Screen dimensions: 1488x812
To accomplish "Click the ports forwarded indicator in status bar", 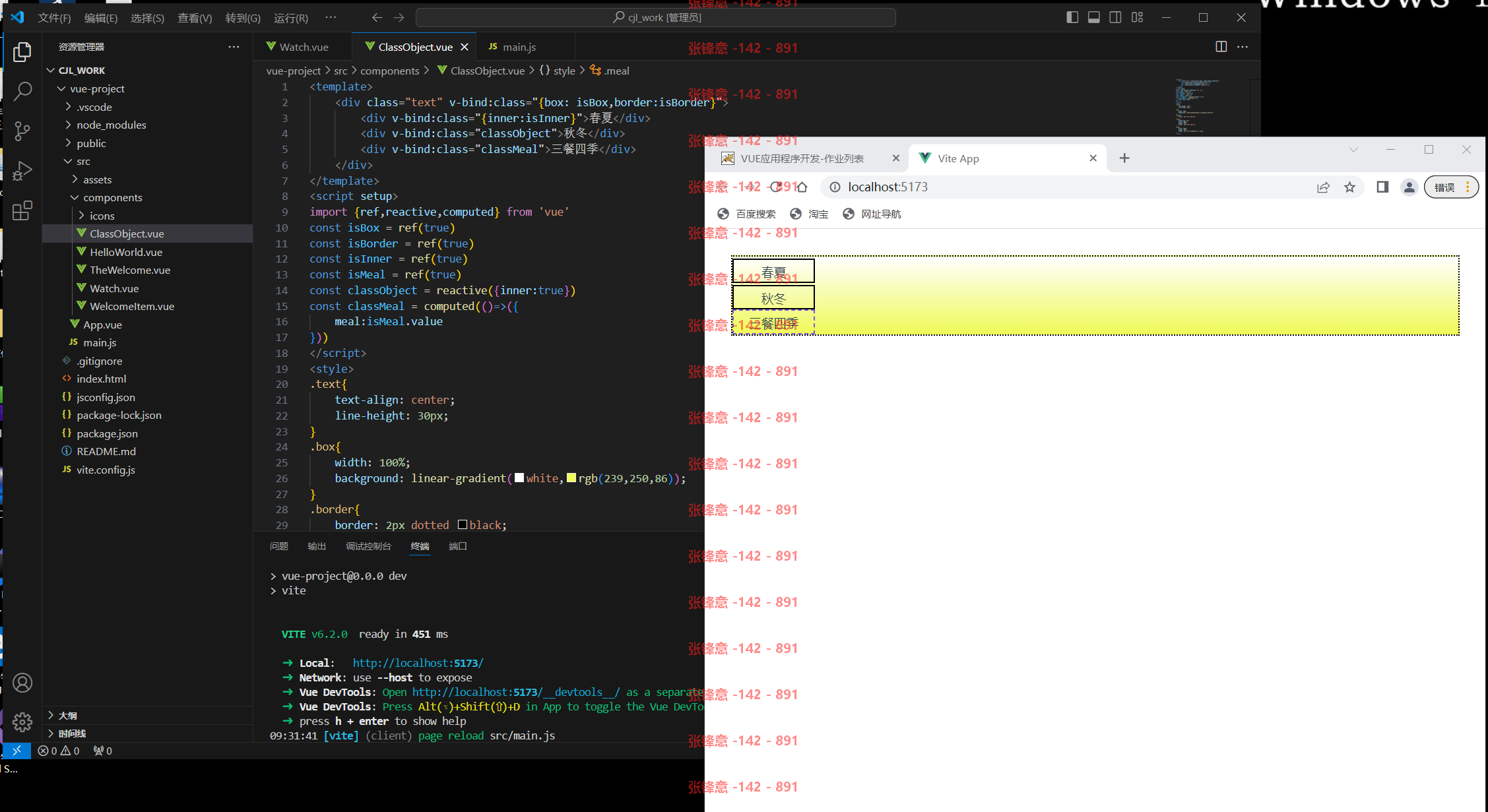I will tap(102, 751).
